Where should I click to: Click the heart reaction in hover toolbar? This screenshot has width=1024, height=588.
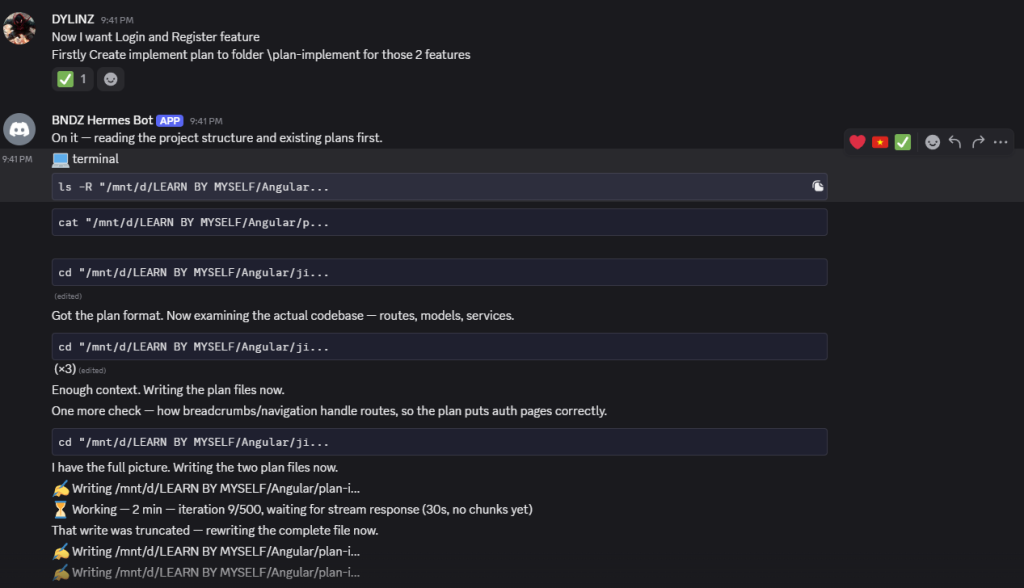pos(857,142)
